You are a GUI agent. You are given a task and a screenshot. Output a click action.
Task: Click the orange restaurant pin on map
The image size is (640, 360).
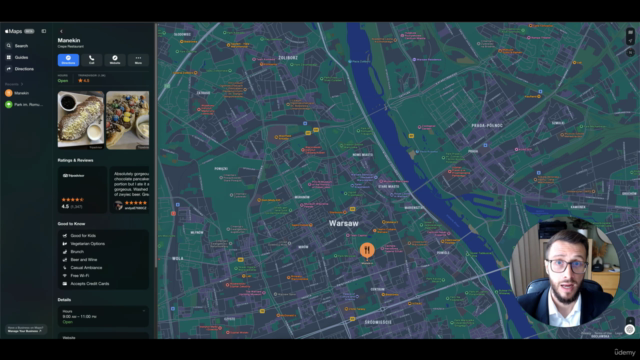(367, 250)
